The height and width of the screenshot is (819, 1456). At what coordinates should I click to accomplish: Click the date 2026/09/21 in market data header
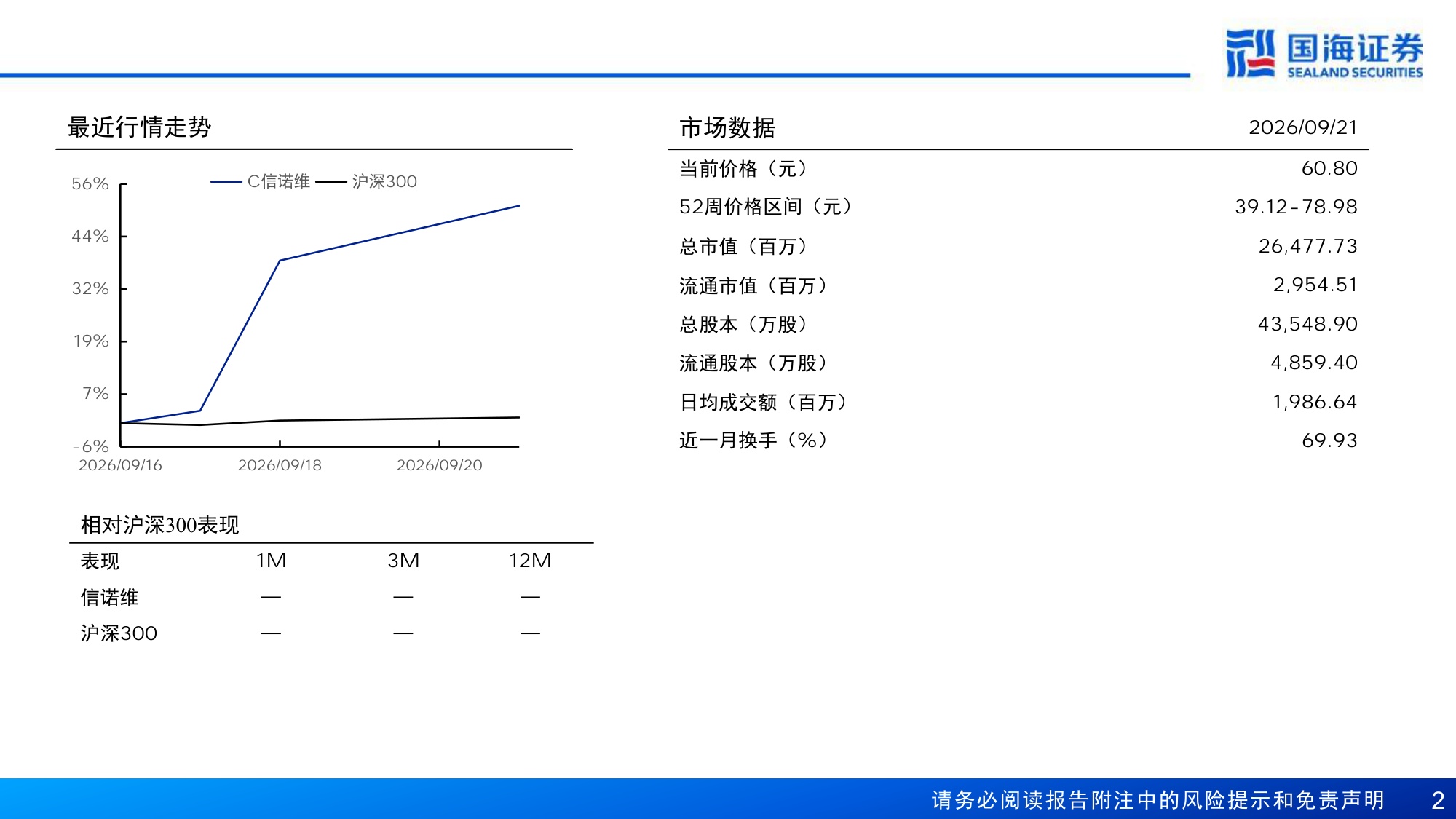(1303, 127)
